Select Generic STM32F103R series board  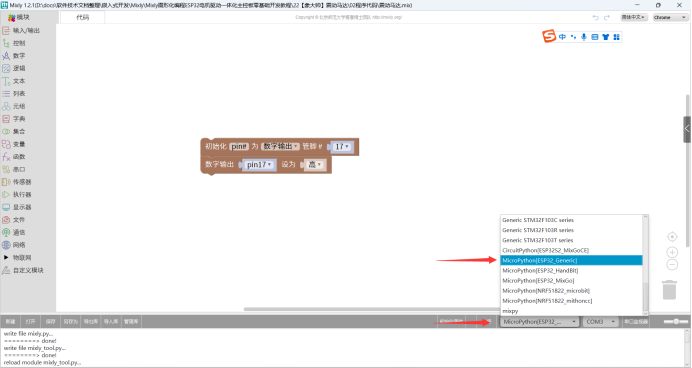[571, 230]
